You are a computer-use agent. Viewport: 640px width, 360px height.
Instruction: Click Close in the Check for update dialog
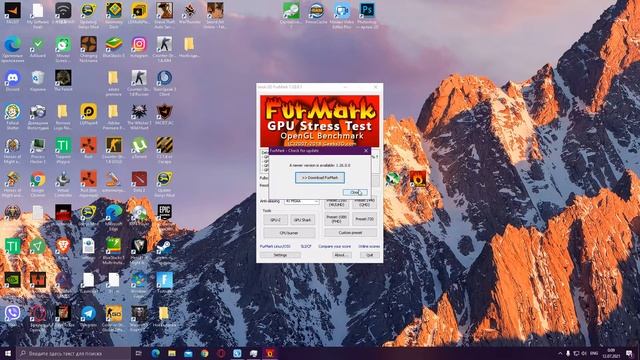355,192
